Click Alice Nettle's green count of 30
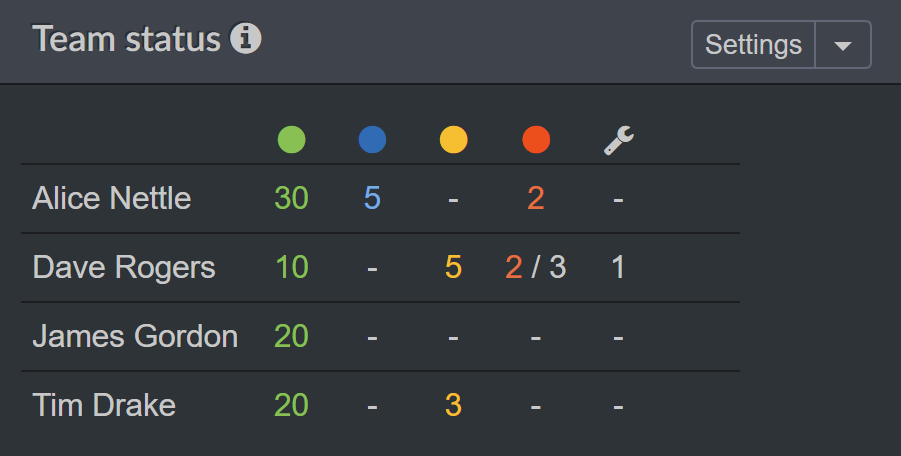 coord(291,198)
